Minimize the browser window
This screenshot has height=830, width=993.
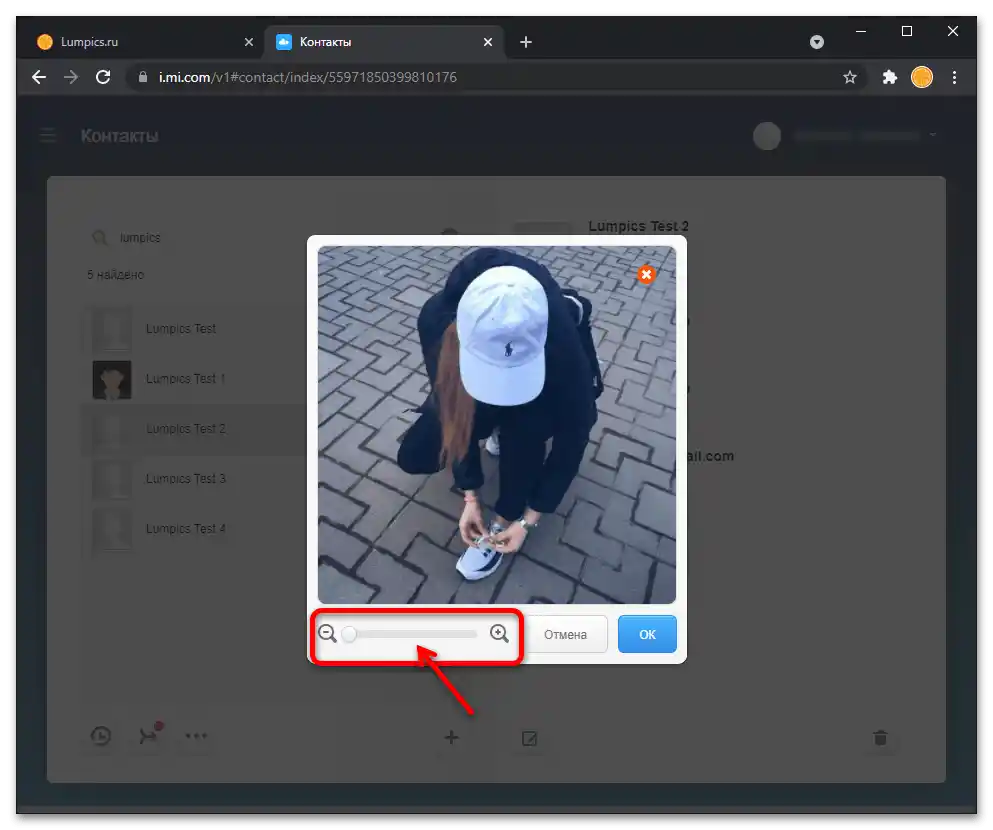(x=861, y=31)
